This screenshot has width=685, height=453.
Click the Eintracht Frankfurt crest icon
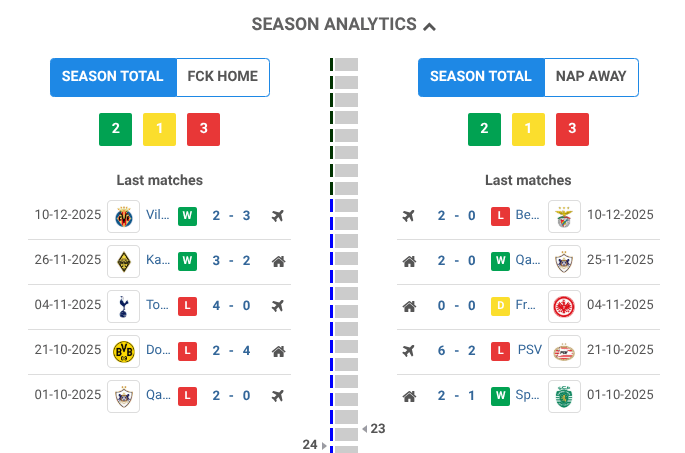pos(564,306)
